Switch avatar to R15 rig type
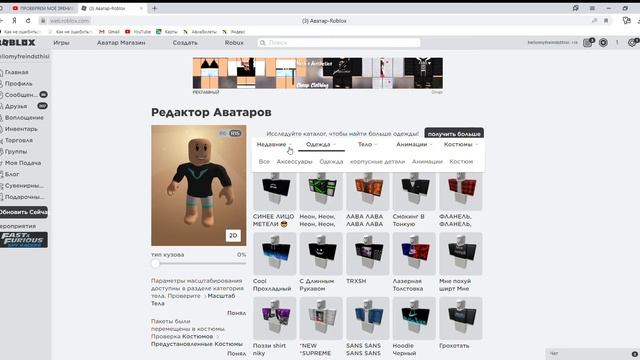The height and width of the screenshot is (360, 640). coord(235,133)
